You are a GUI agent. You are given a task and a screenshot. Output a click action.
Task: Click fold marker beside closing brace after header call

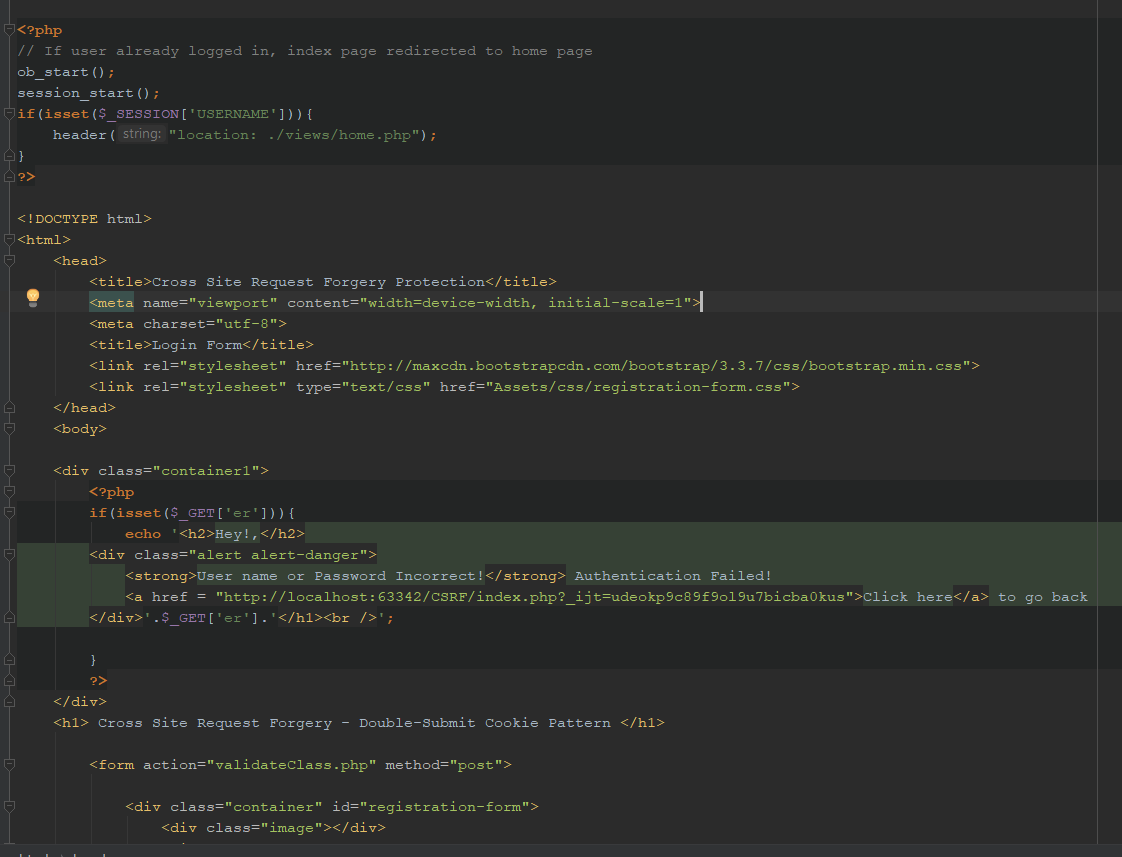(8, 154)
